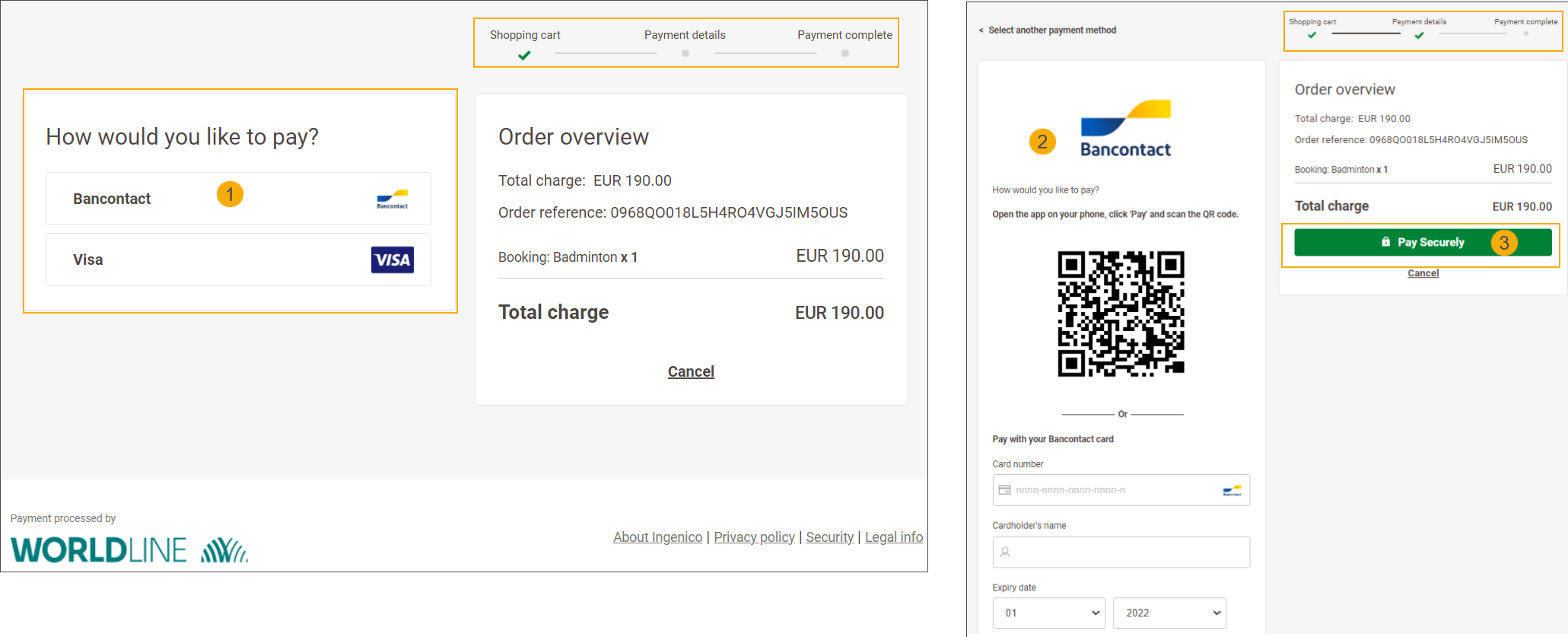Click Cancel under the Pay Securely button
The image size is (1568, 637).
click(x=1423, y=273)
